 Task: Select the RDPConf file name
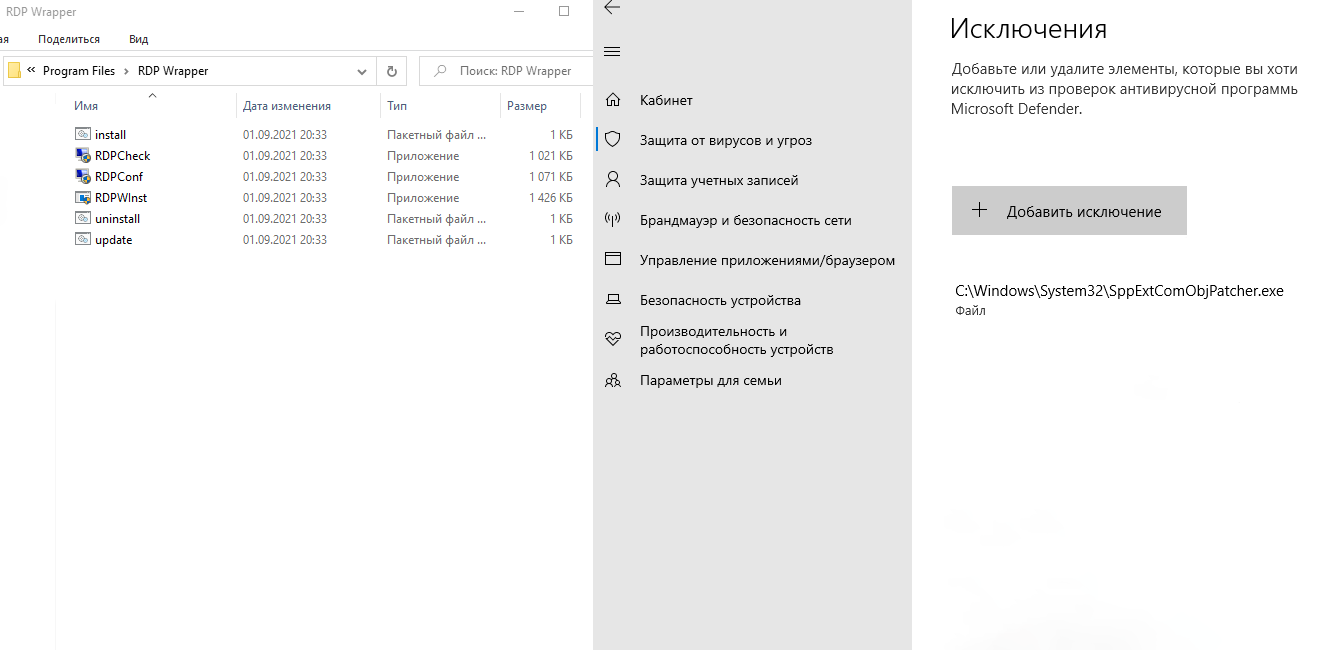coord(119,176)
